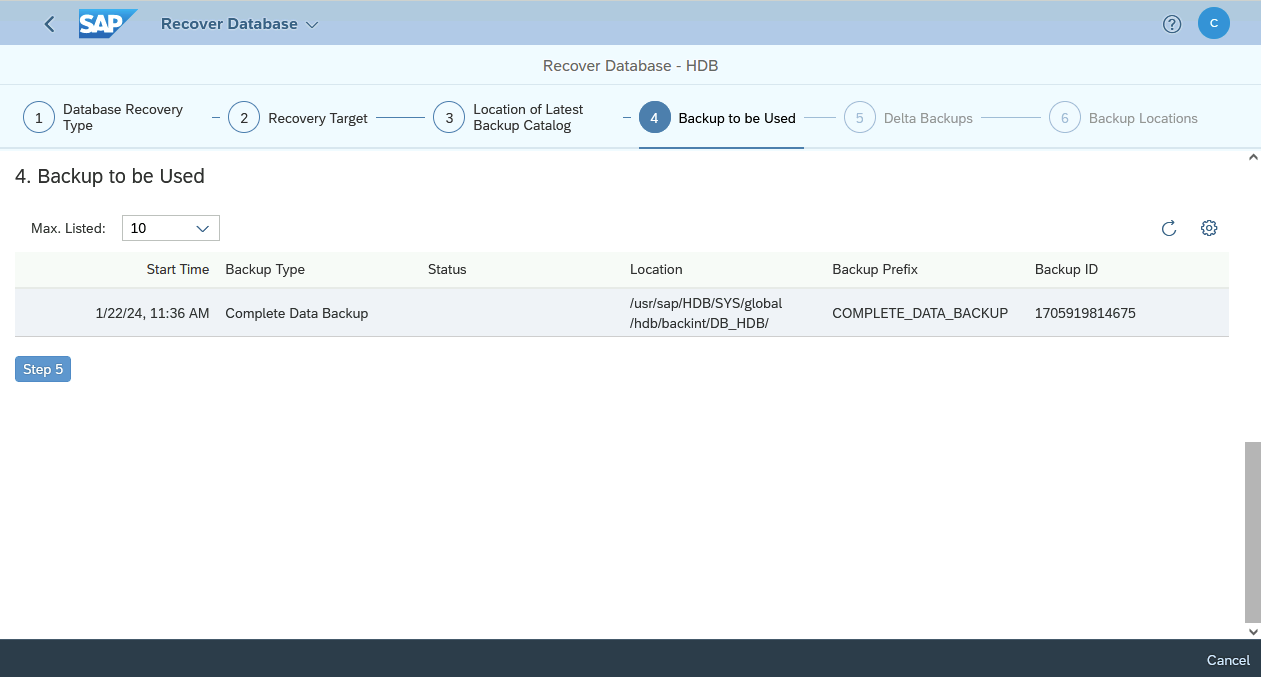Select the Complete Data Backup row

coord(296,313)
